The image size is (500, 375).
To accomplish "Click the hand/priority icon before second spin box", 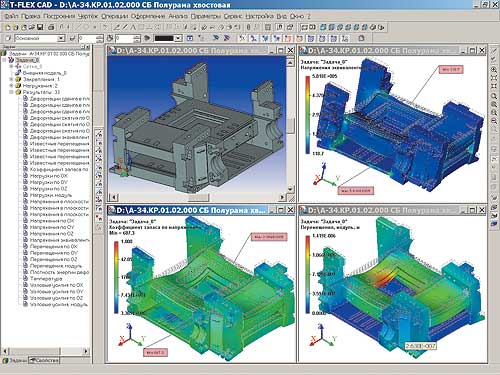I will (110, 38).
